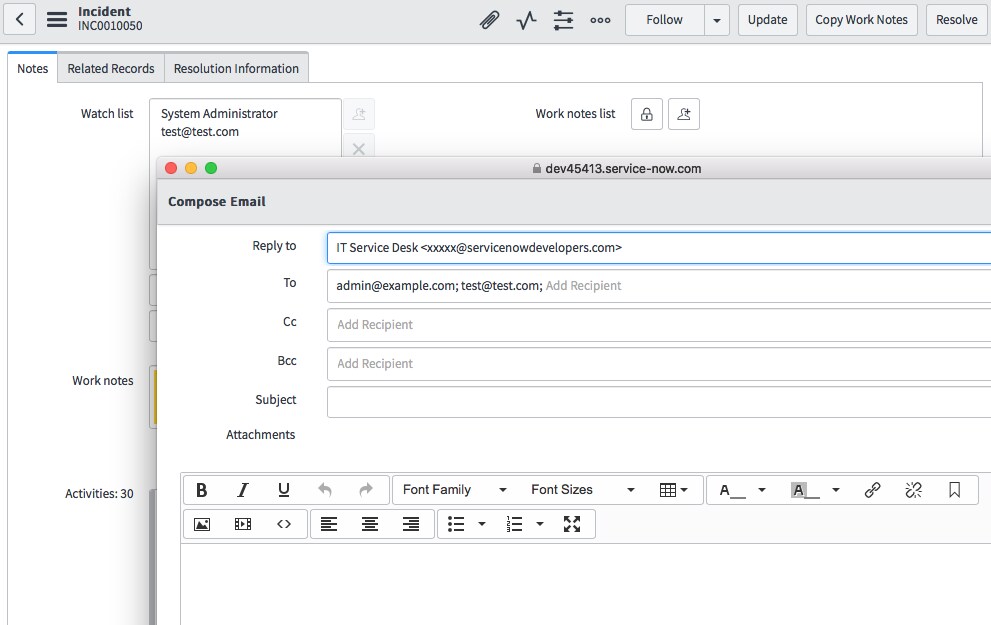Viewport: 991px width, 625px height.
Task: Insert an image into the email
Action: coord(202,524)
